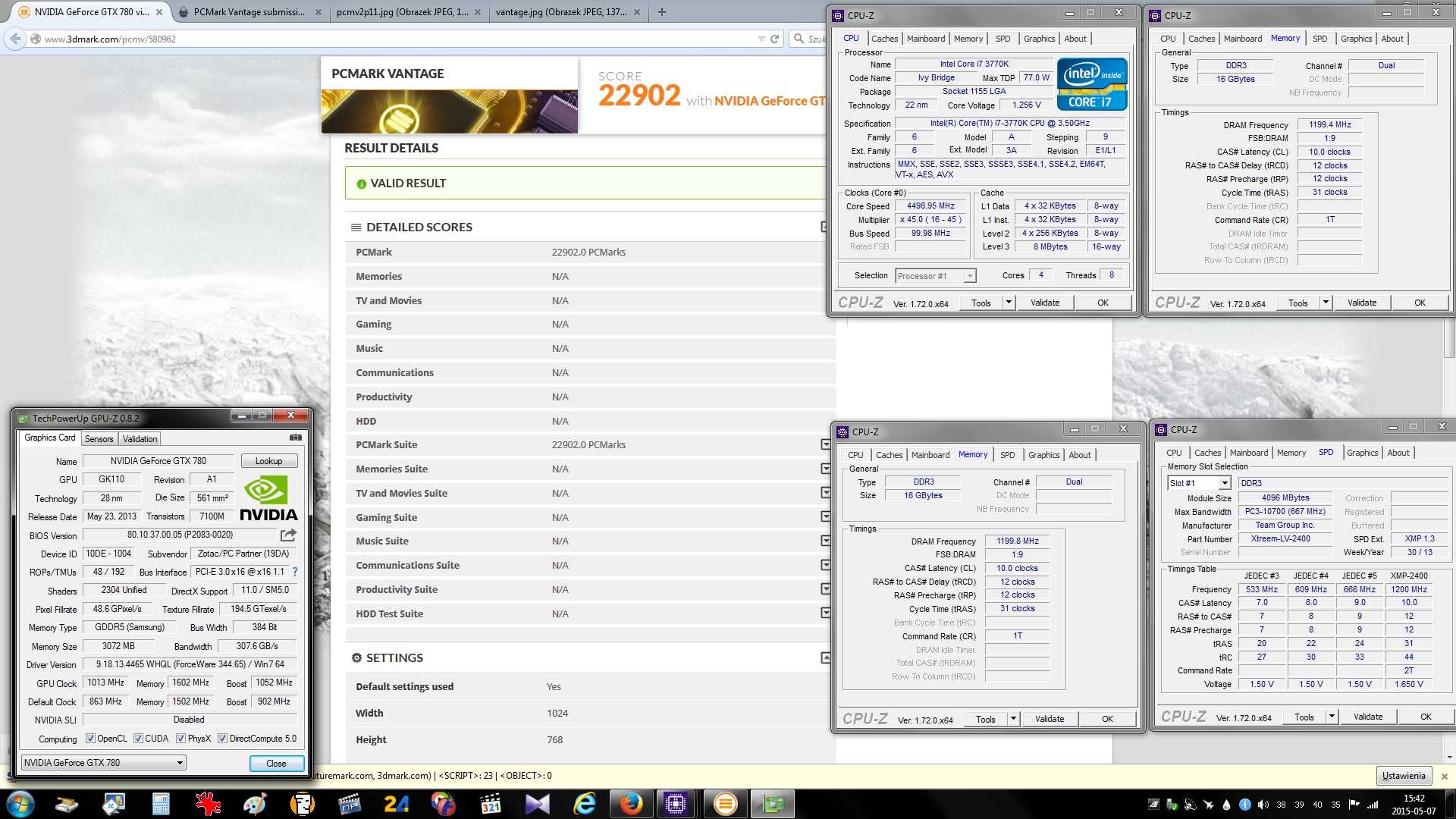The width and height of the screenshot is (1456, 819).
Task: Open Paint from the taskbar
Action: [x=254, y=804]
